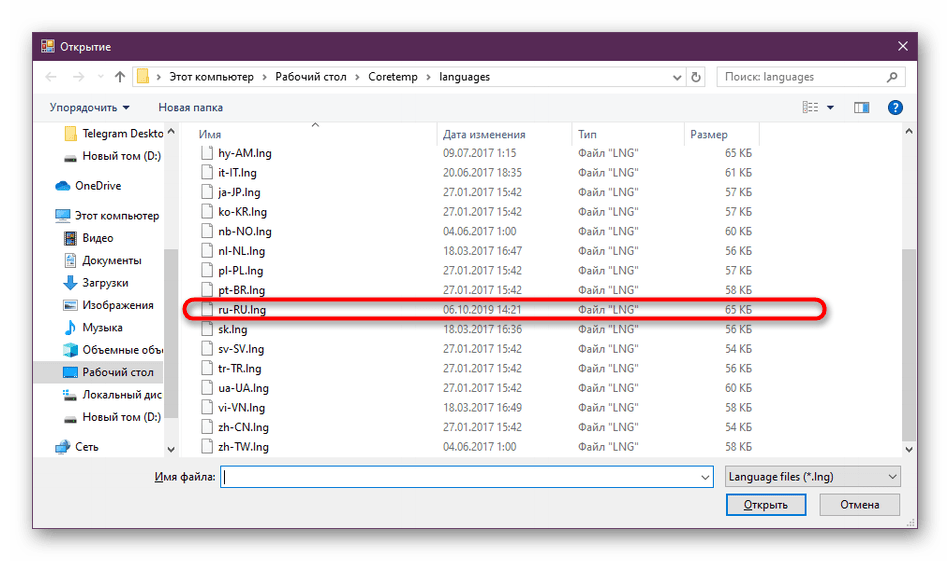The image size is (950, 561).
Task: Open the recent locations chevron
Action: 101,77
